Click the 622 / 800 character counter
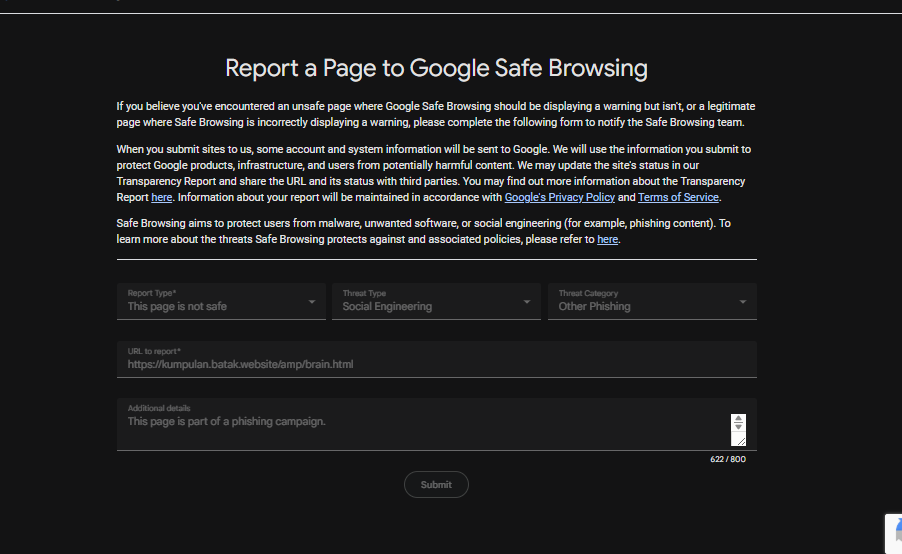The image size is (902, 554). click(x=728, y=459)
